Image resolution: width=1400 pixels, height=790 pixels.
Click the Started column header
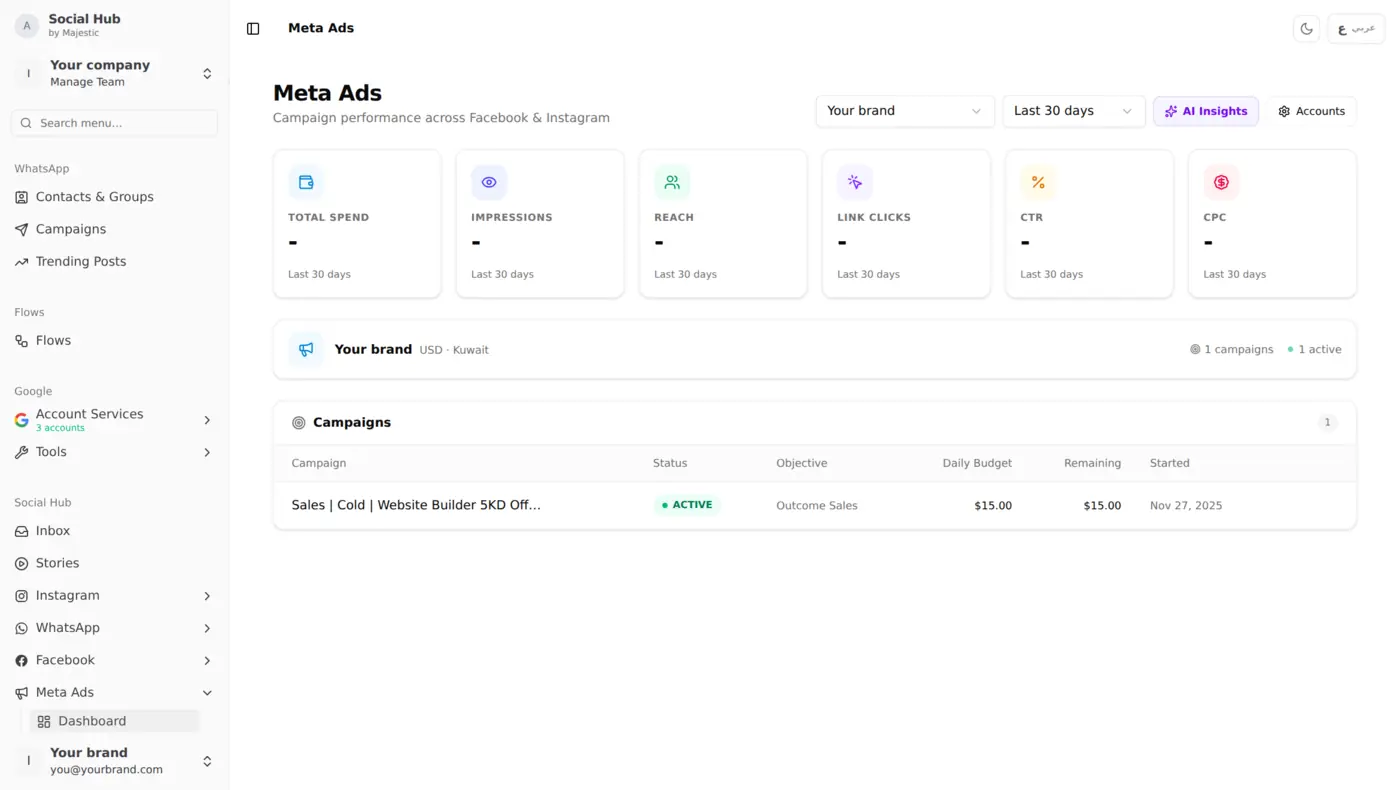coord(1170,463)
